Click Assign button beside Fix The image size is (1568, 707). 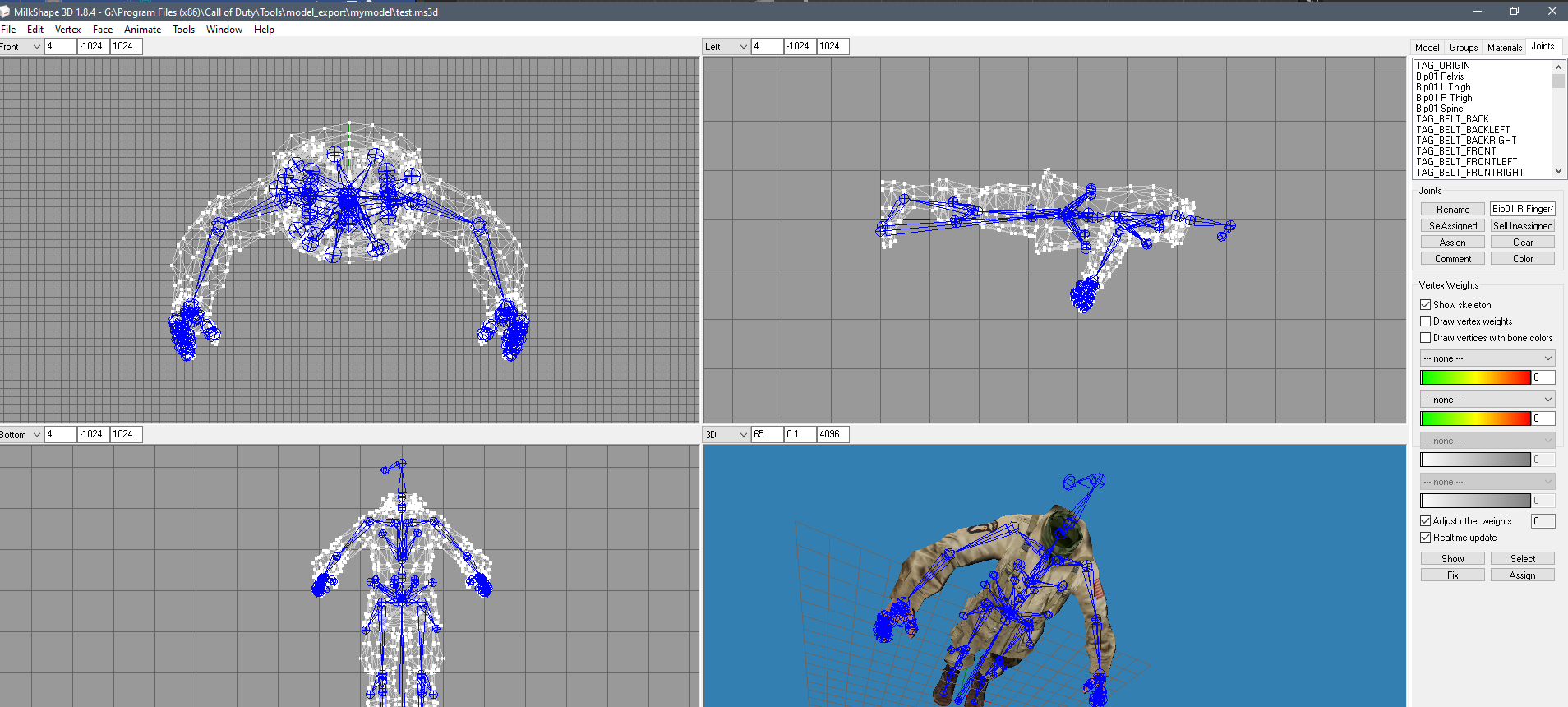tap(1523, 575)
